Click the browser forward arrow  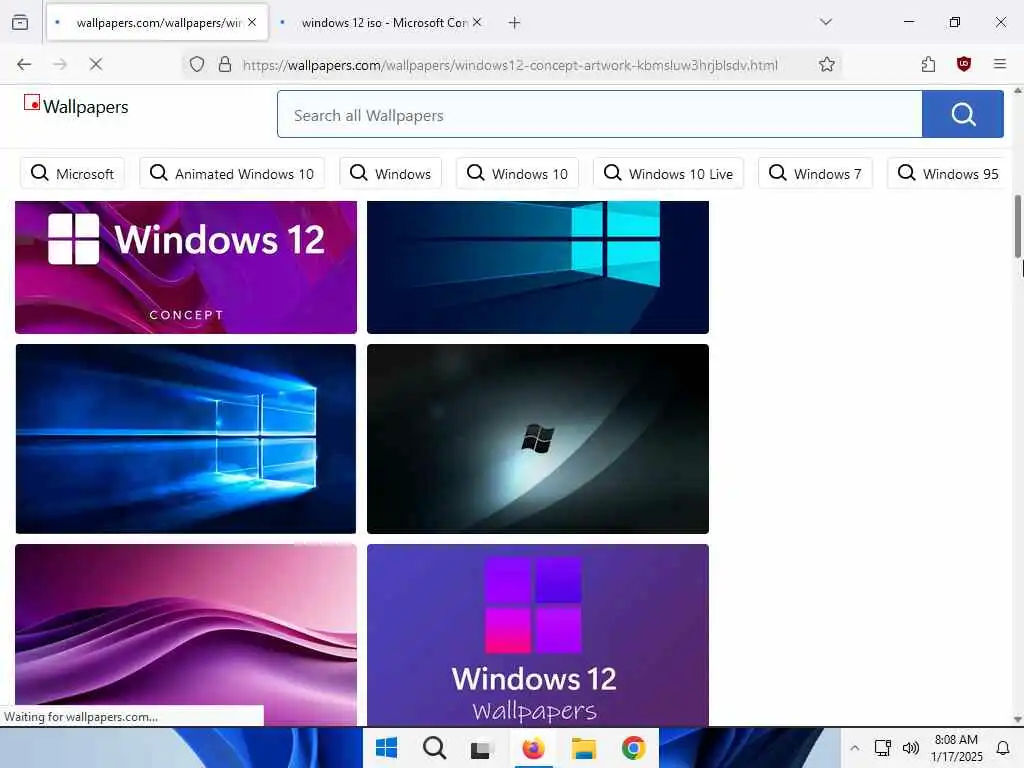pyautogui.click(x=59, y=64)
